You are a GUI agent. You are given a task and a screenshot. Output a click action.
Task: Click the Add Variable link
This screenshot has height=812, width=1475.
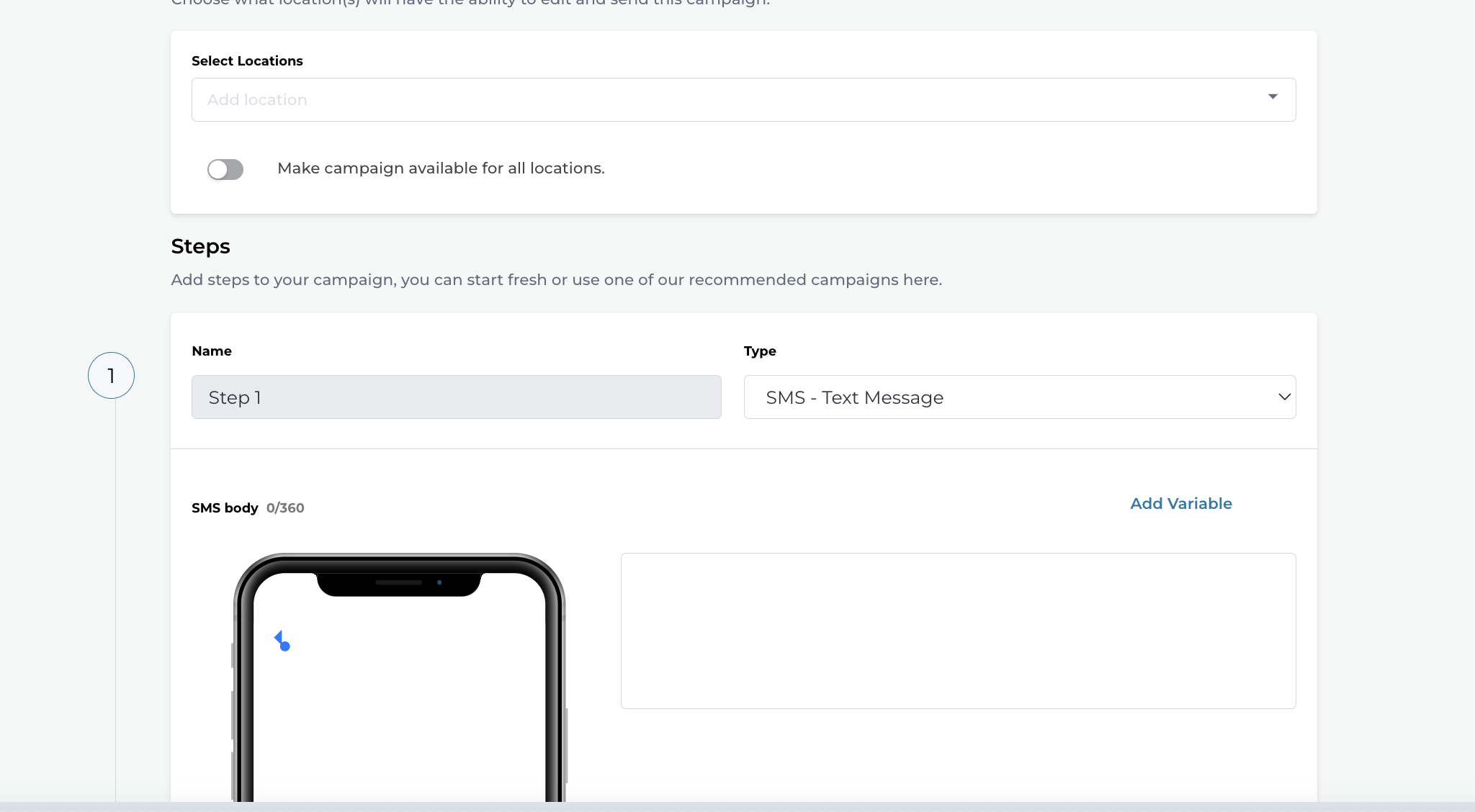[x=1180, y=503]
